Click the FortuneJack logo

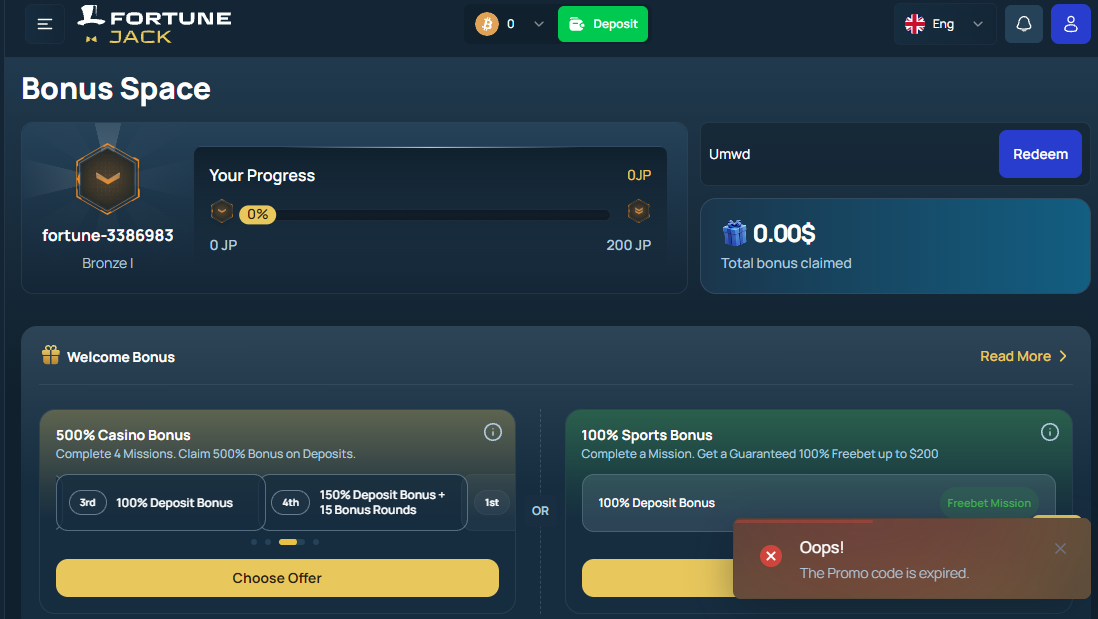pos(155,25)
